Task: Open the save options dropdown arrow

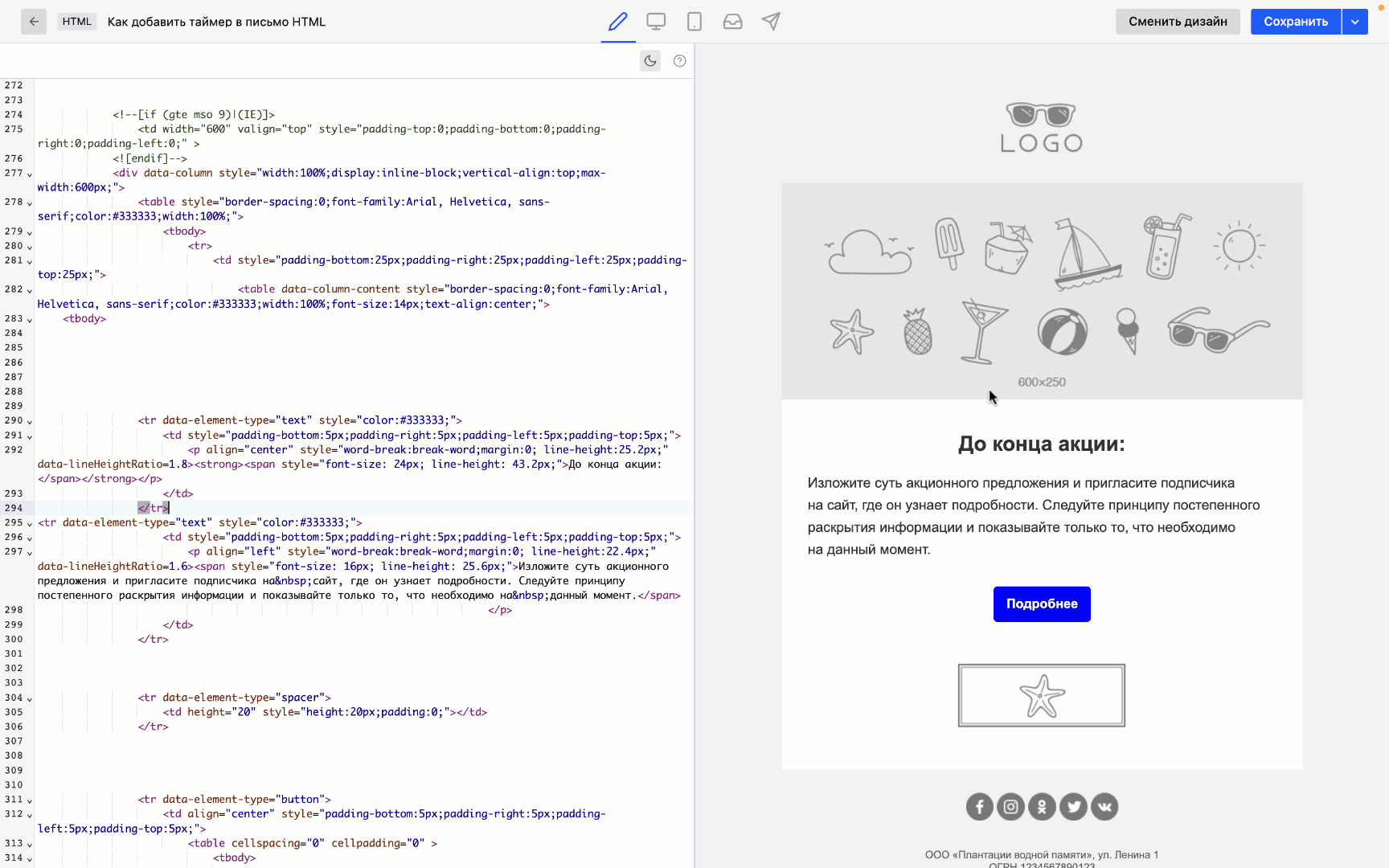Action: pos(1355,22)
